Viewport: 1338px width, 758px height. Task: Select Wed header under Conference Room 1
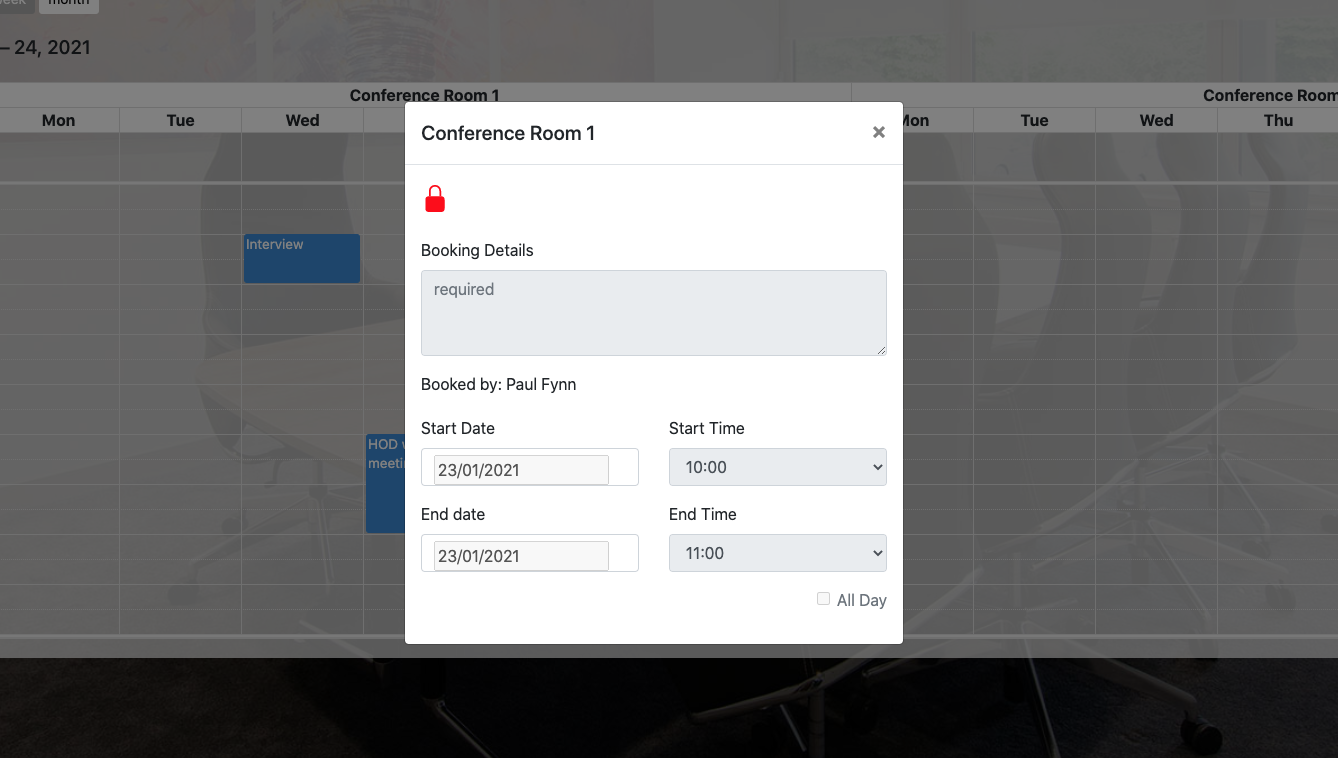tap(302, 120)
